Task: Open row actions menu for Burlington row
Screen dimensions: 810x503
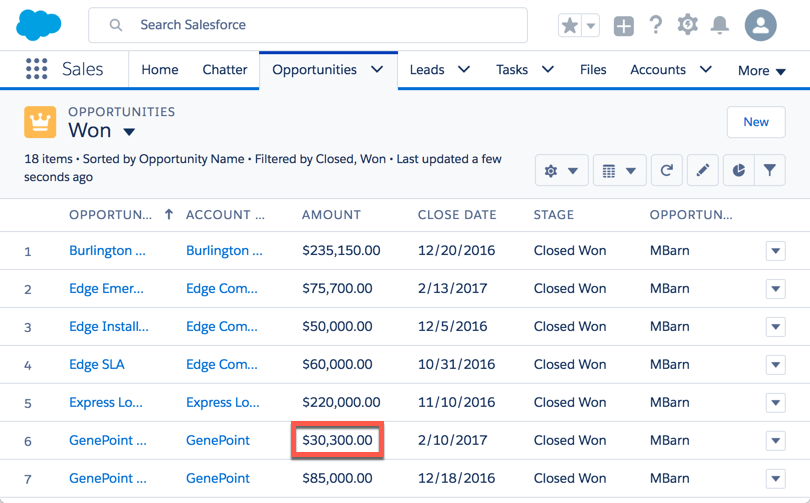Action: coord(775,251)
